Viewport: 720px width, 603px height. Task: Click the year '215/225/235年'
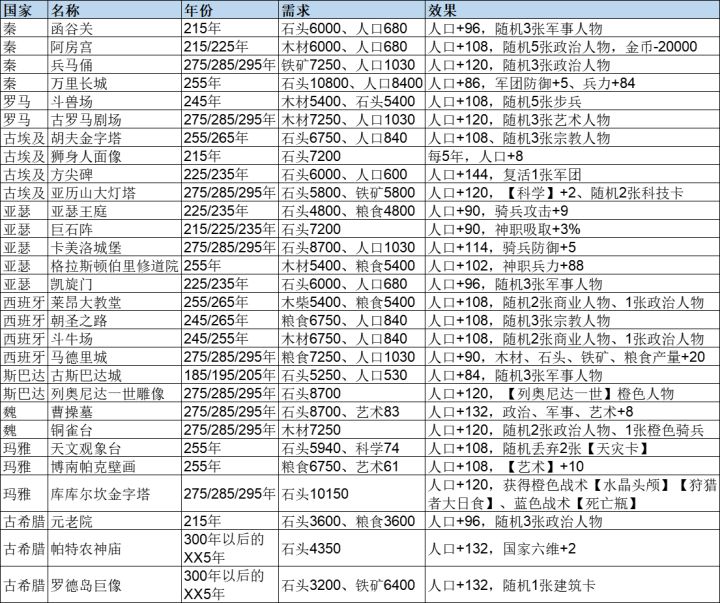[230, 229]
